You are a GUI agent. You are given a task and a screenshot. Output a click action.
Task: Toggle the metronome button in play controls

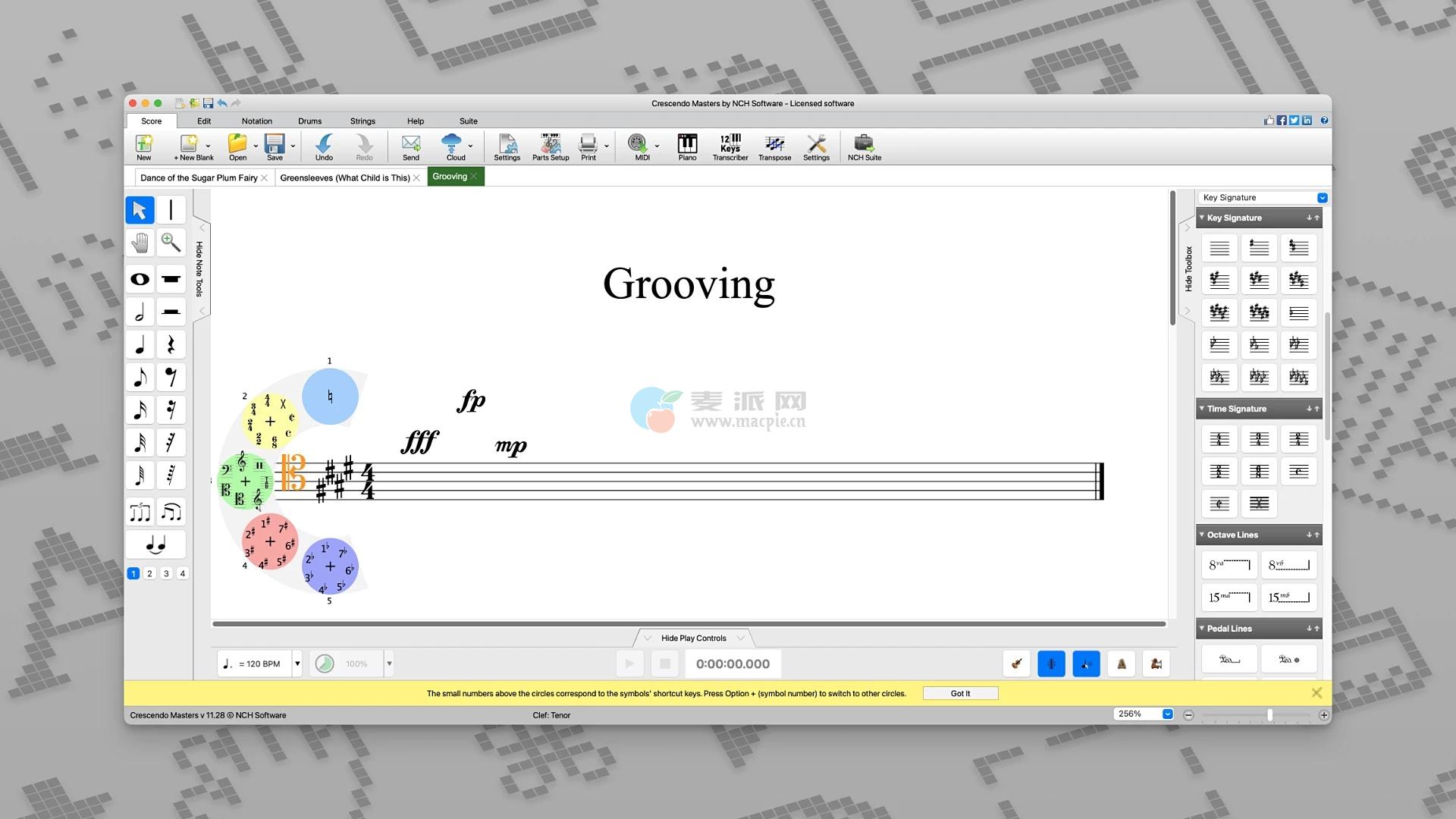click(x=1121, y=664)
